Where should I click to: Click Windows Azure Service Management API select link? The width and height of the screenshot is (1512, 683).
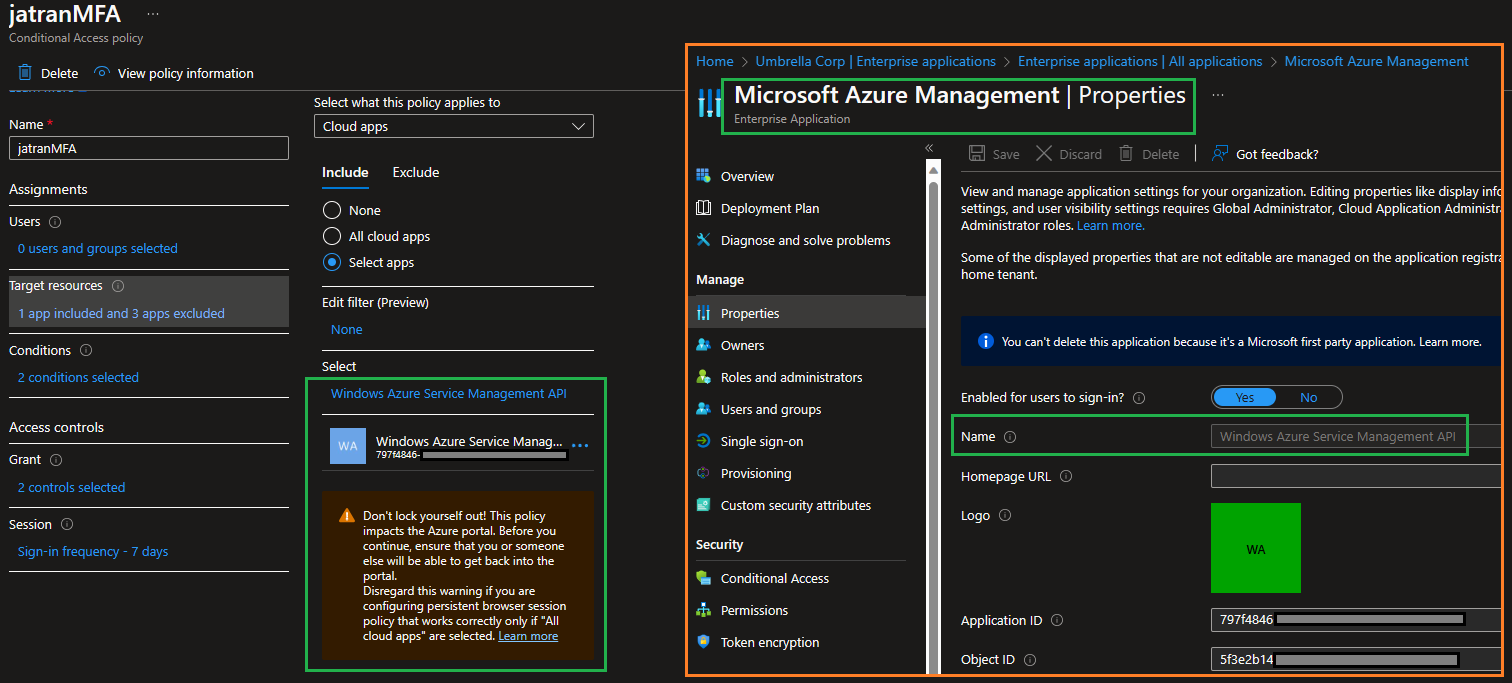click(x=449, y=393)
